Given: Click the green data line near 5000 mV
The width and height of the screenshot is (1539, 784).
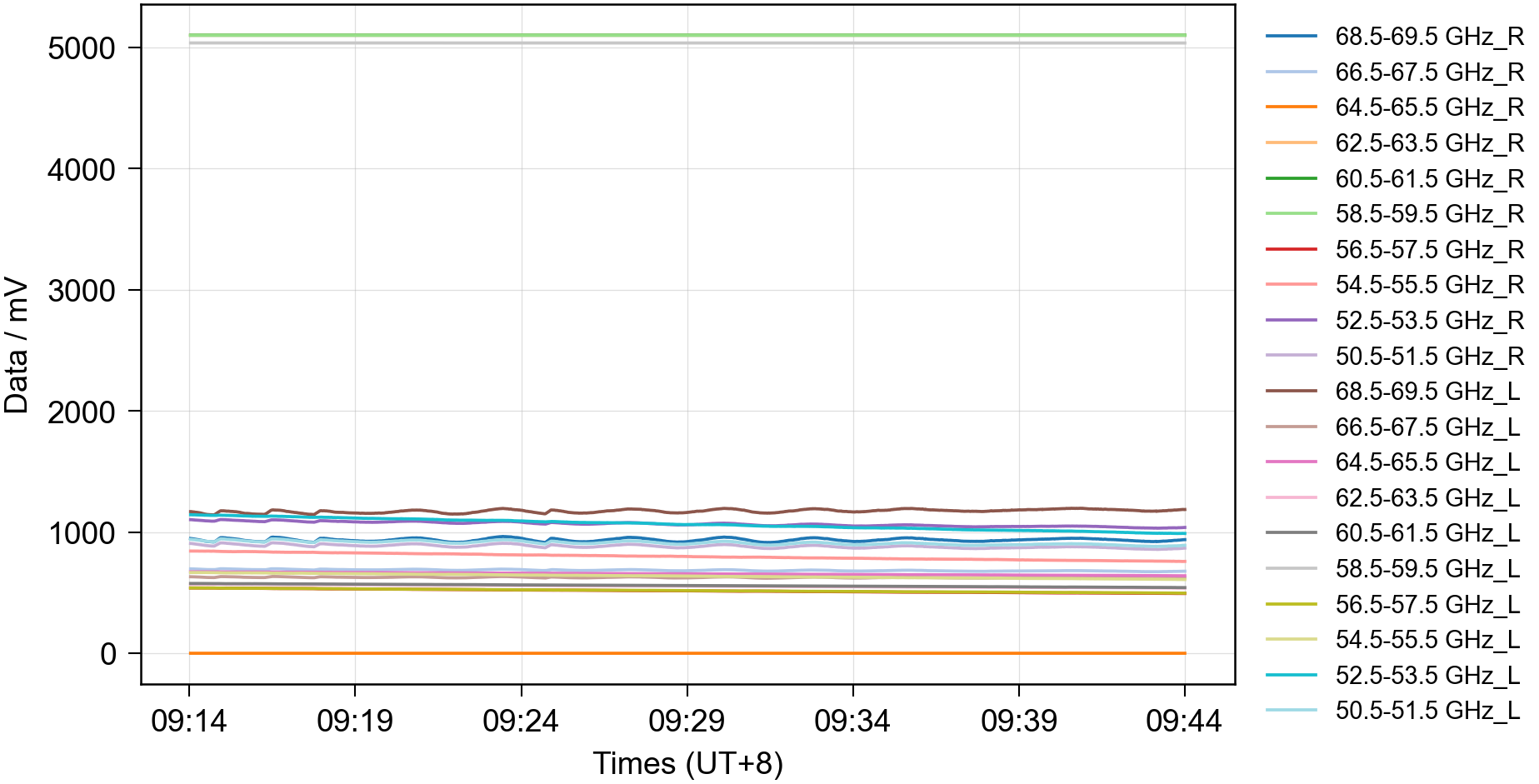Looking at the screenshot, I should pos(687,35).
